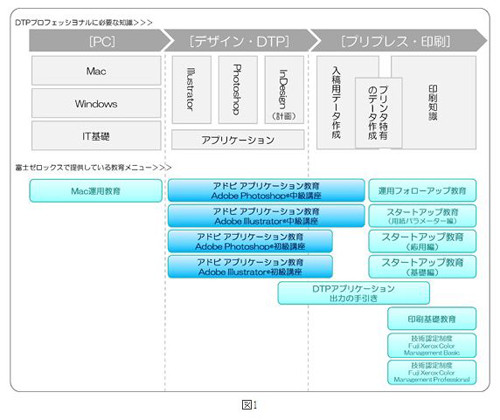Click 運用フォローアップ教育 box
This screenshot has width=500, height=420.
click(422, 191)
